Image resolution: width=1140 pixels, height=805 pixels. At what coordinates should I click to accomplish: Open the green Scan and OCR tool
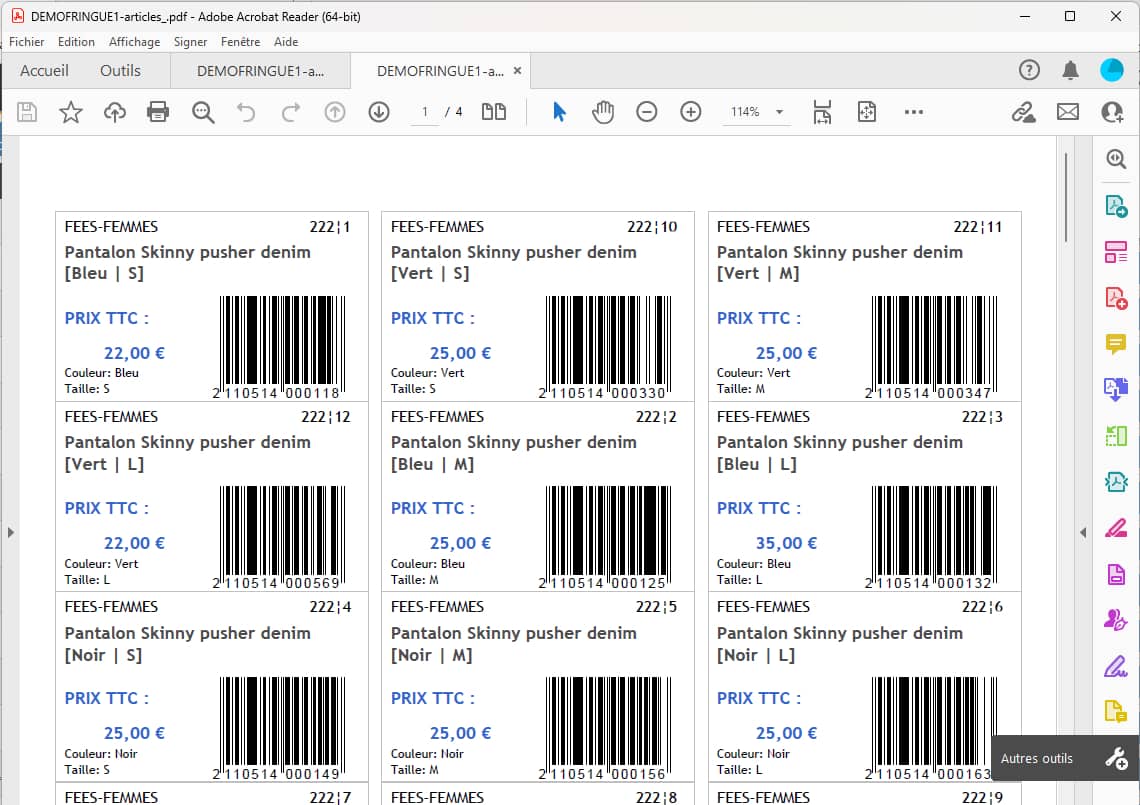pyautogui.click(x=1116, y=436)
